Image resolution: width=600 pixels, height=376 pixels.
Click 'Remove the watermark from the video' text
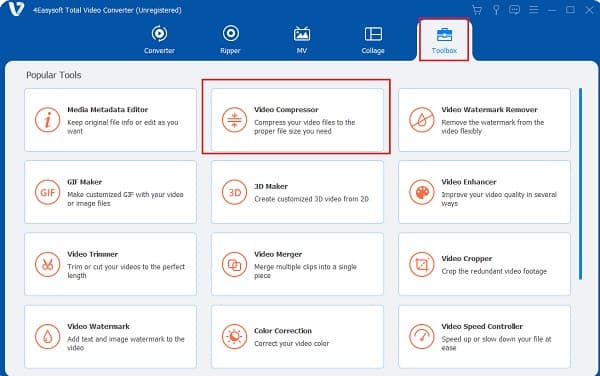[x=492, y=127]
